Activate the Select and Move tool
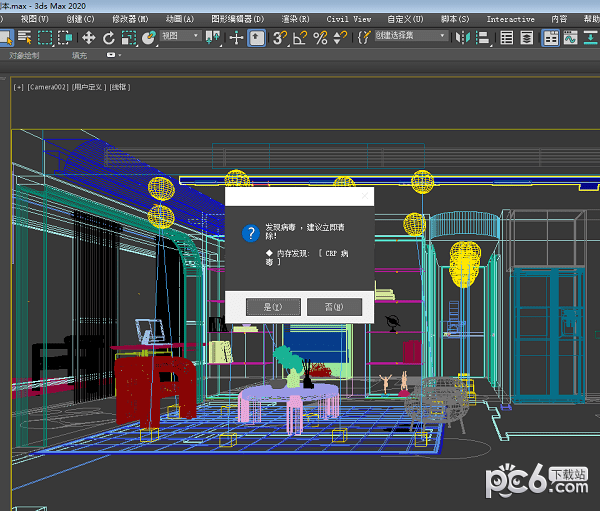This screenshot has width=600, height=511. (x=88, y=37)
